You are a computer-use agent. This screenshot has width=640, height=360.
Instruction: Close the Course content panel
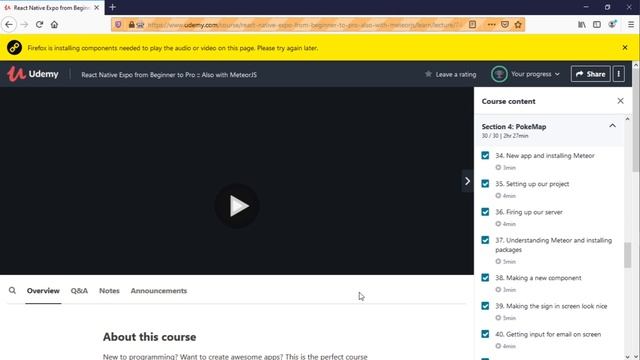tap(620, 100)
